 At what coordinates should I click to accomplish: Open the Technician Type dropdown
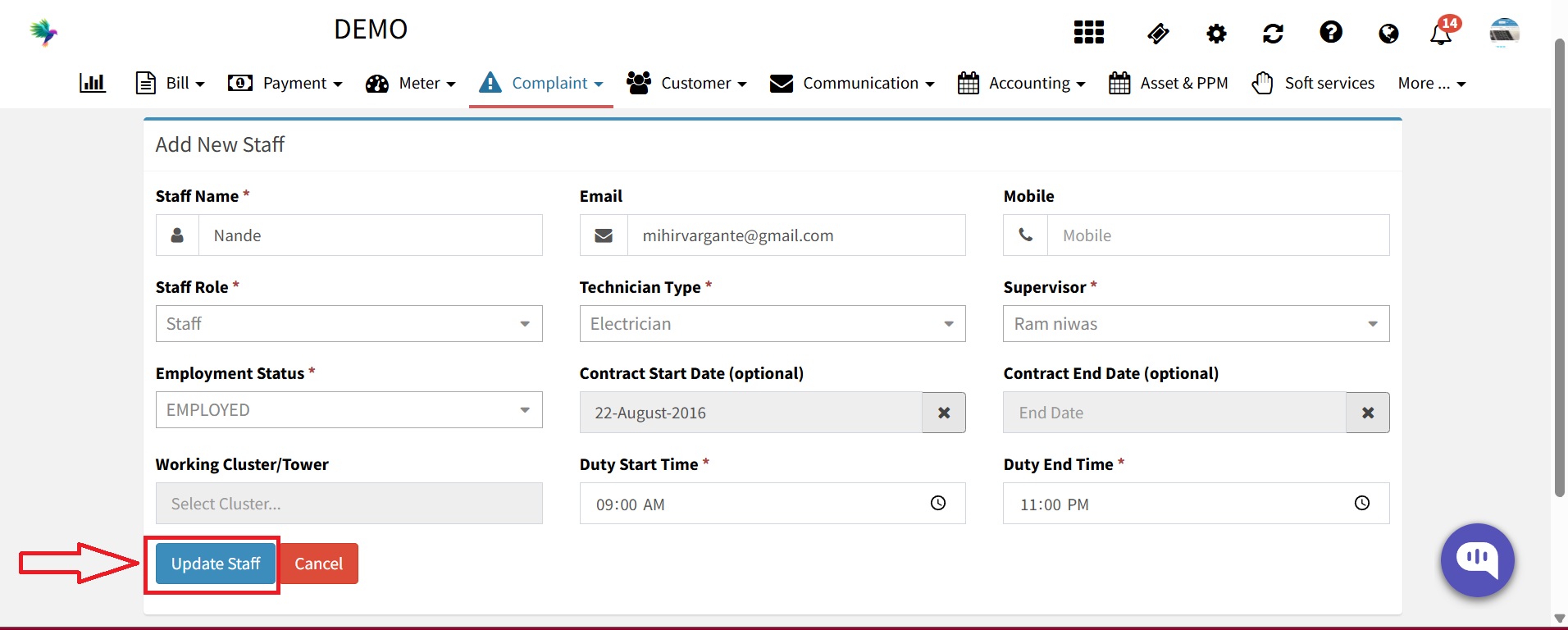coord(772,324)
